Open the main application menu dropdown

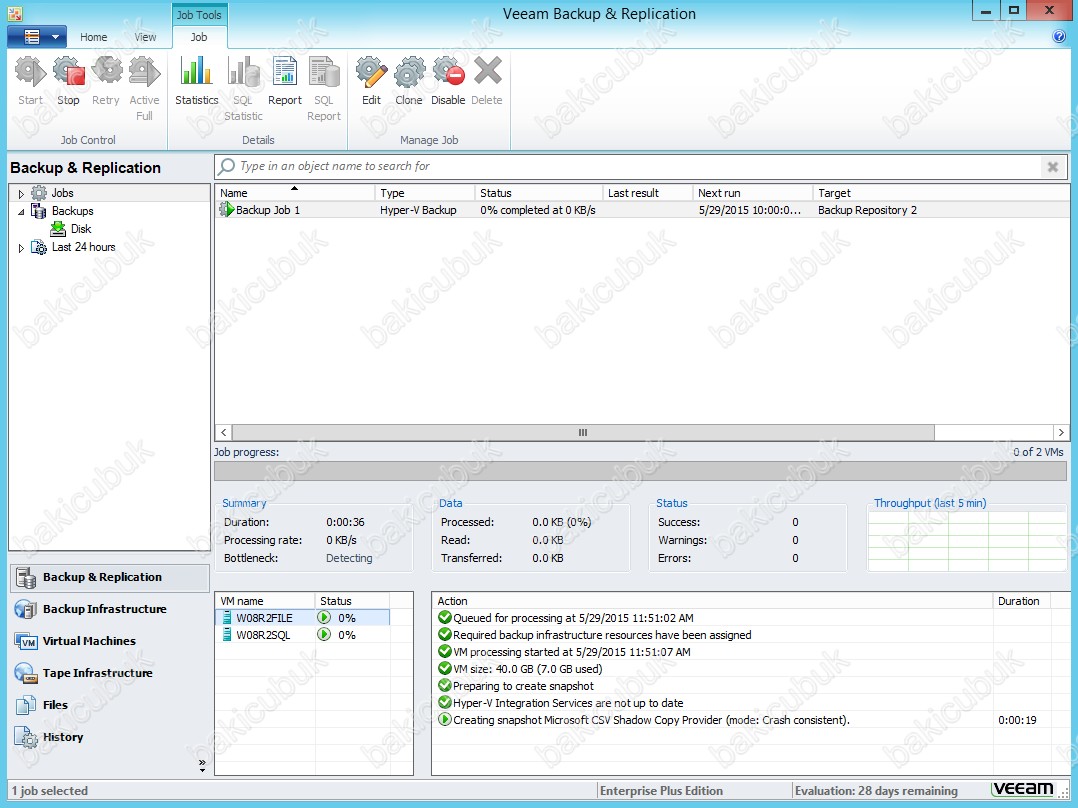37,36
